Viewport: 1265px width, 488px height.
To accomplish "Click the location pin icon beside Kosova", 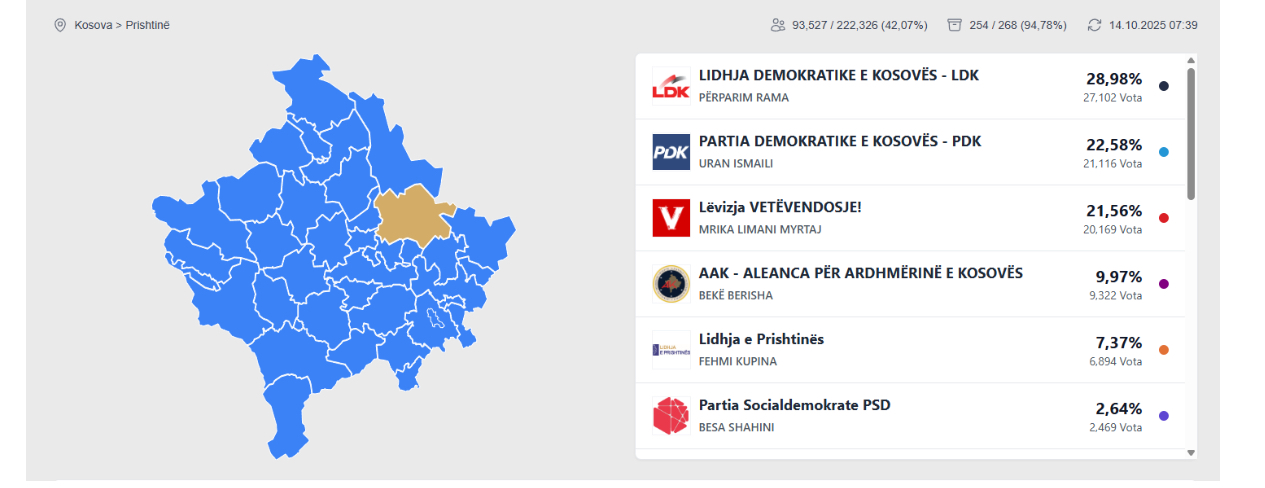I will tap(60, 25).
